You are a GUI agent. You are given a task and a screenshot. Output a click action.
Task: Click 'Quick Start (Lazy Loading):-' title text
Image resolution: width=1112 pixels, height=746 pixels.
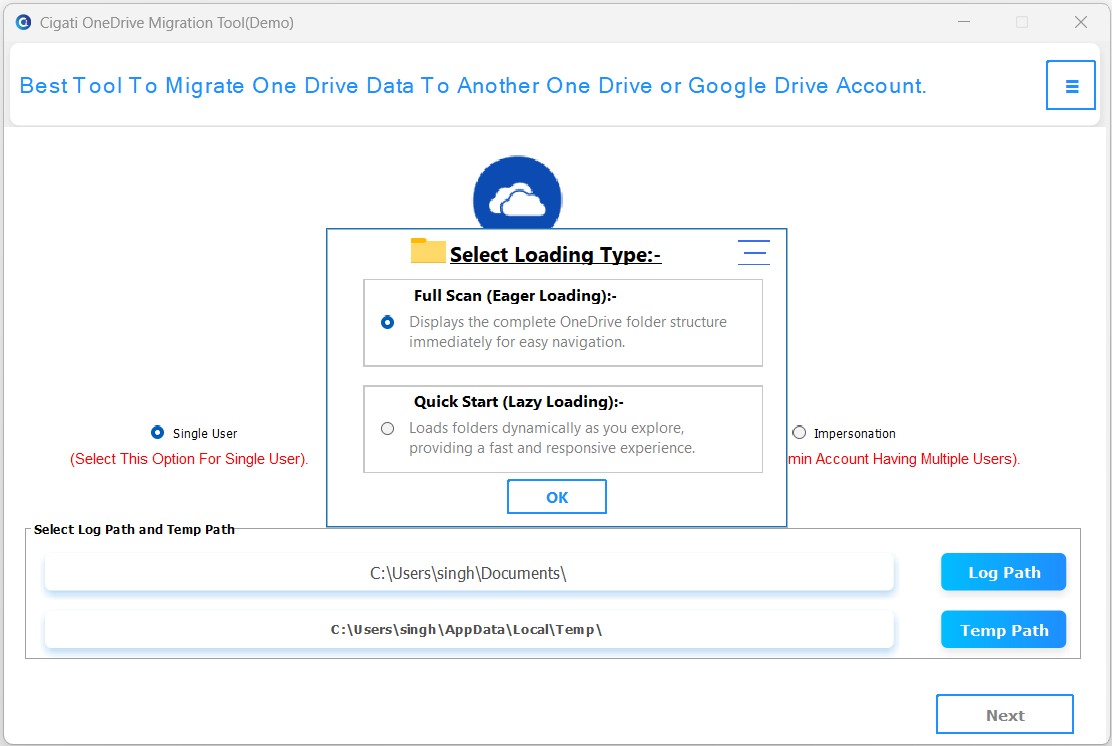point(518,402)
